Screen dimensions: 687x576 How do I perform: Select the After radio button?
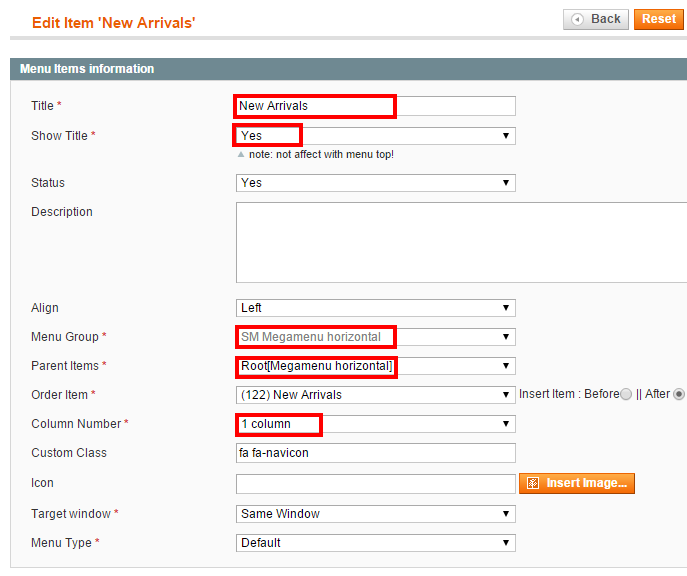[679, 394]
